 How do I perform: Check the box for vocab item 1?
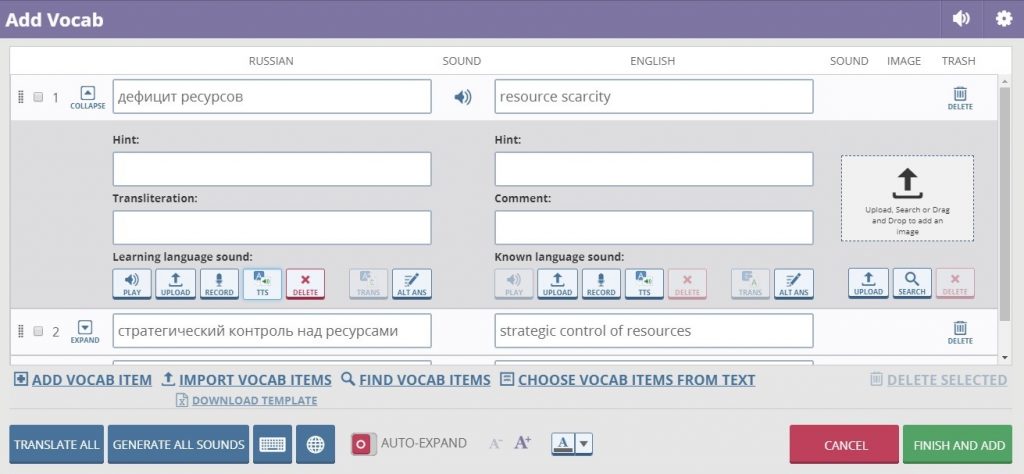click(x=38, y=98)
